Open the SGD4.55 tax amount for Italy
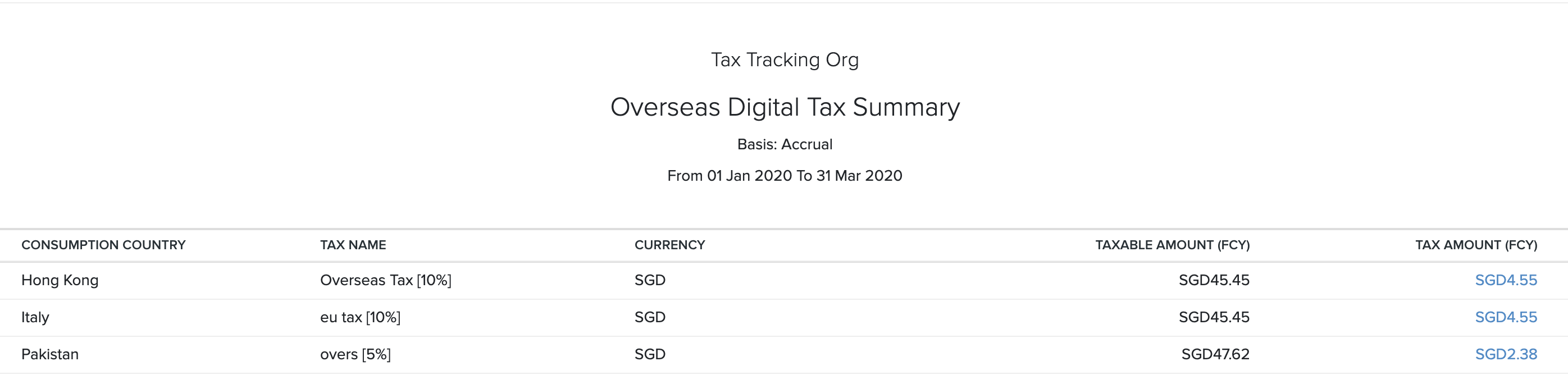1568x375 pixels. [1505, 317]
